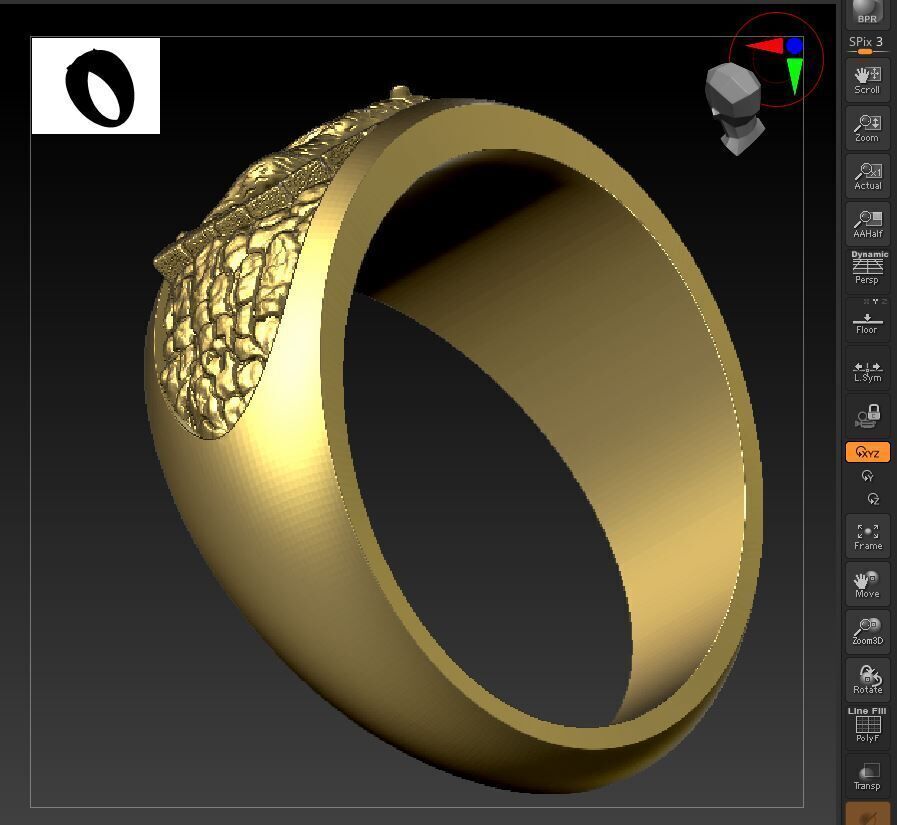The width and height of the screenshot is (897, 825).
Task: Click the green Y-axis cone
Action: 795,74
